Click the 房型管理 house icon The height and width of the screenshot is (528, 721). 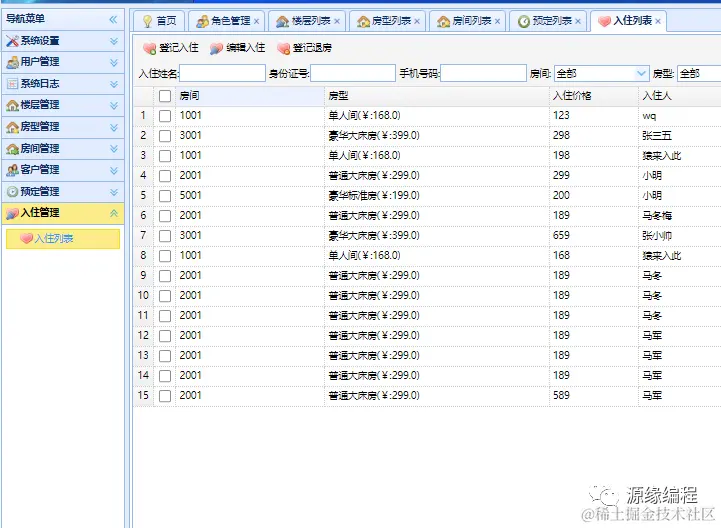(12, 127)
